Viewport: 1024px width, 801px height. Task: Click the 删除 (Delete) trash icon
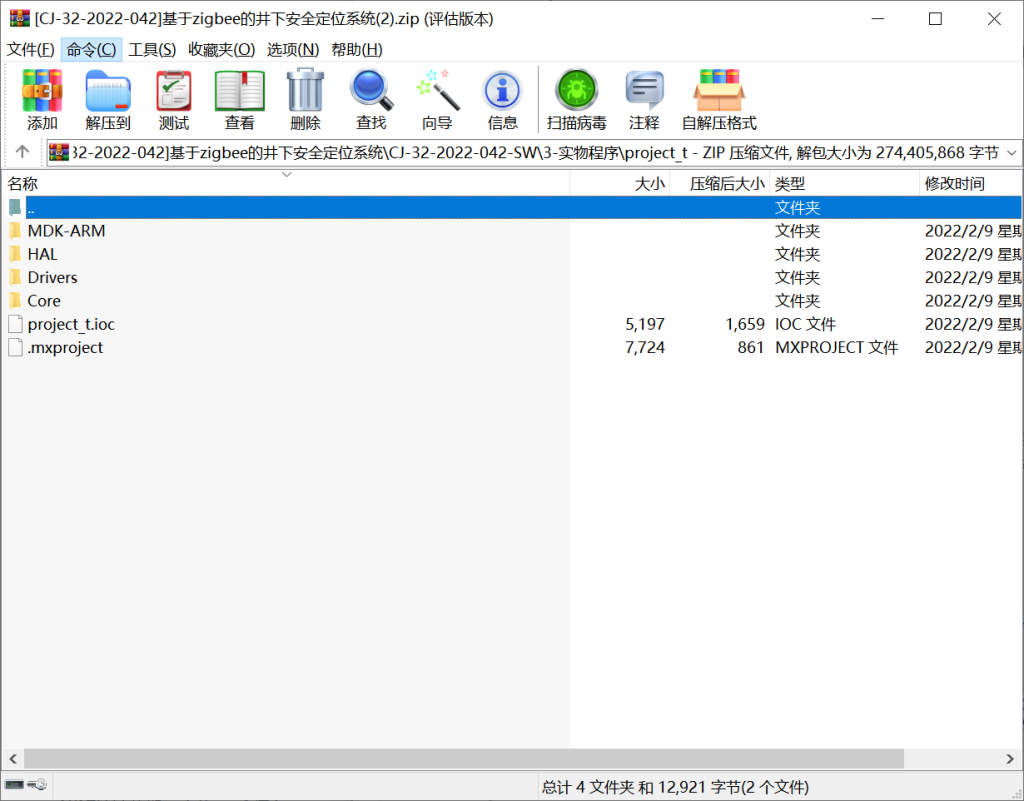click(305, 100)
